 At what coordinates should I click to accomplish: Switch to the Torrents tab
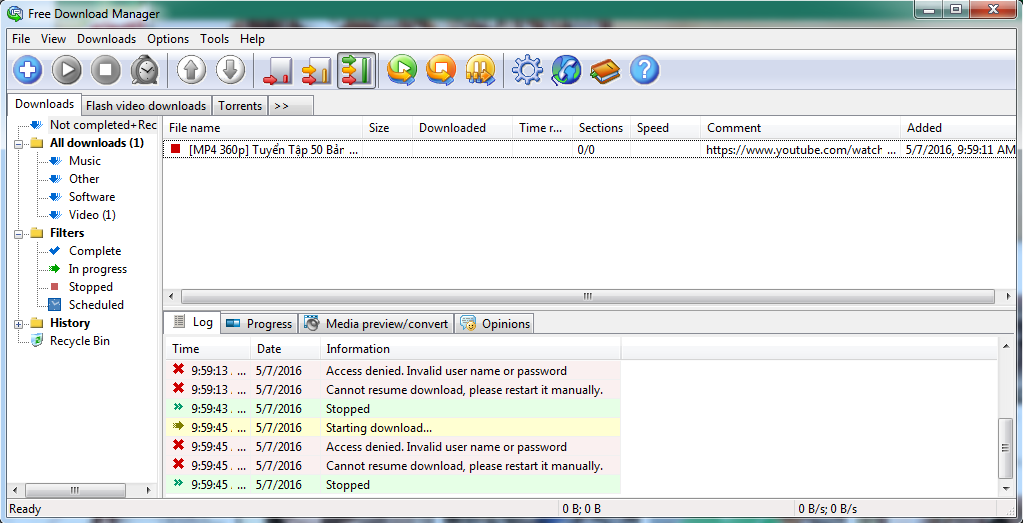240,106
